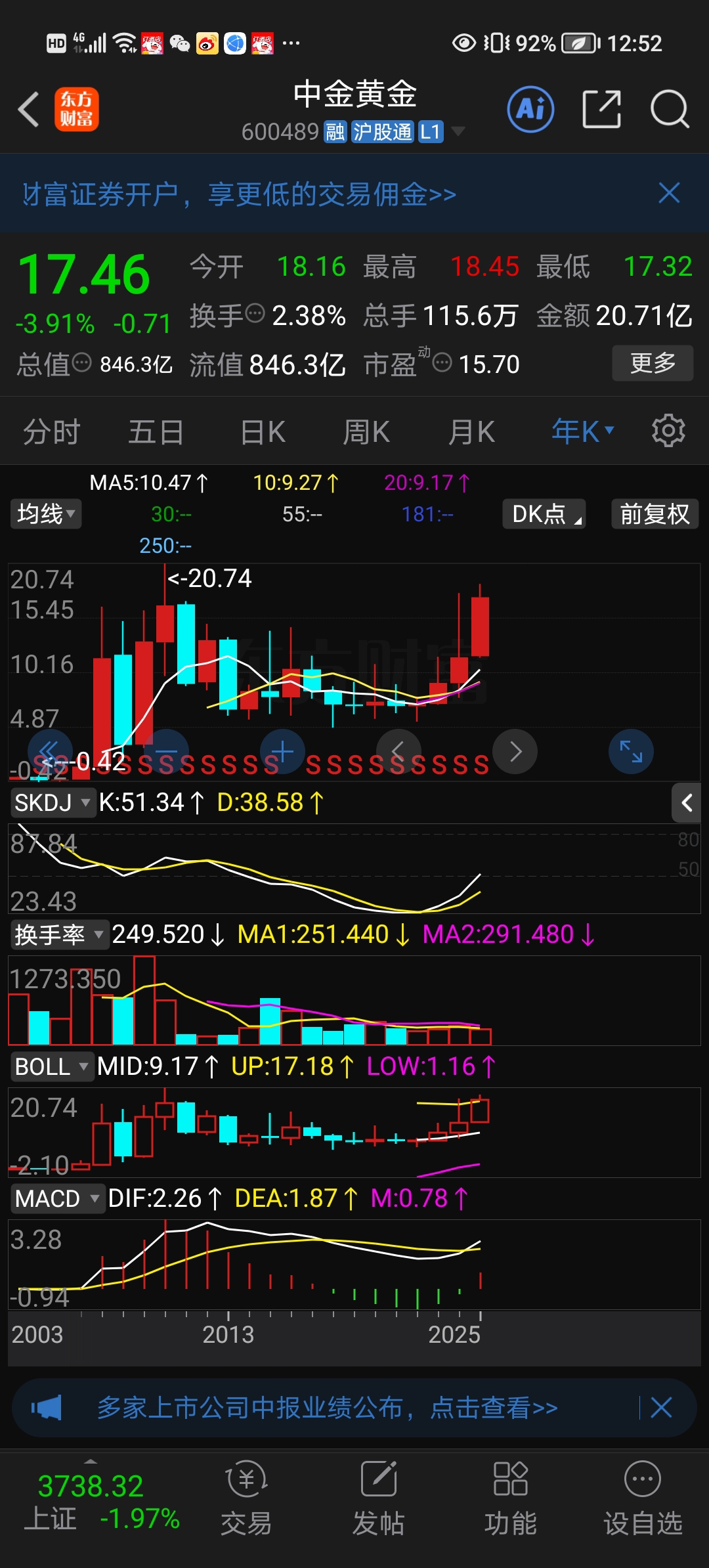Change SKDJ indicator dropdown

(53, 802)
